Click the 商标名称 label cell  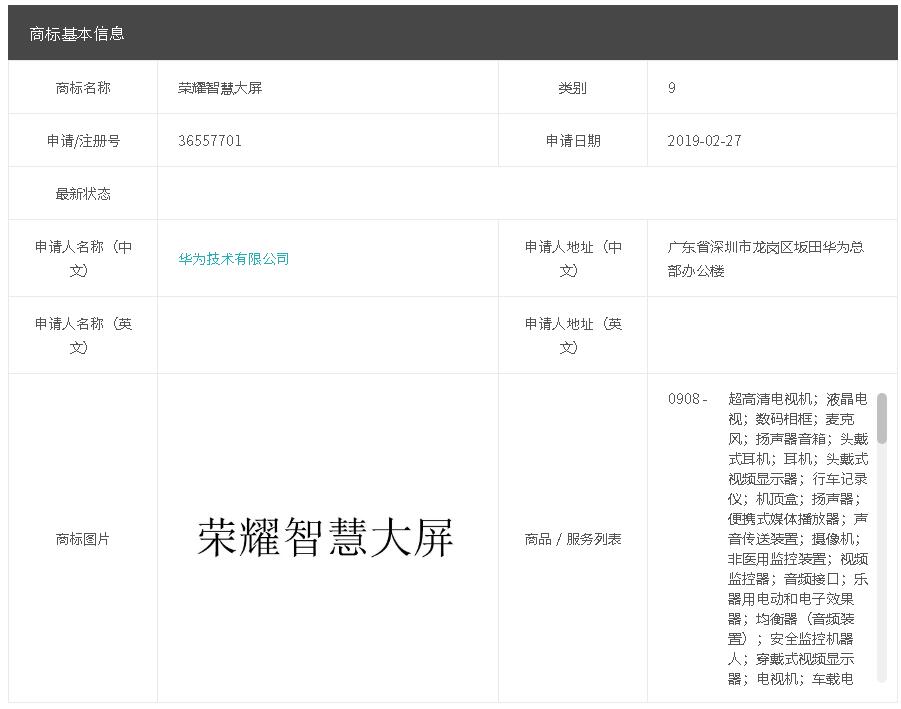83,88
